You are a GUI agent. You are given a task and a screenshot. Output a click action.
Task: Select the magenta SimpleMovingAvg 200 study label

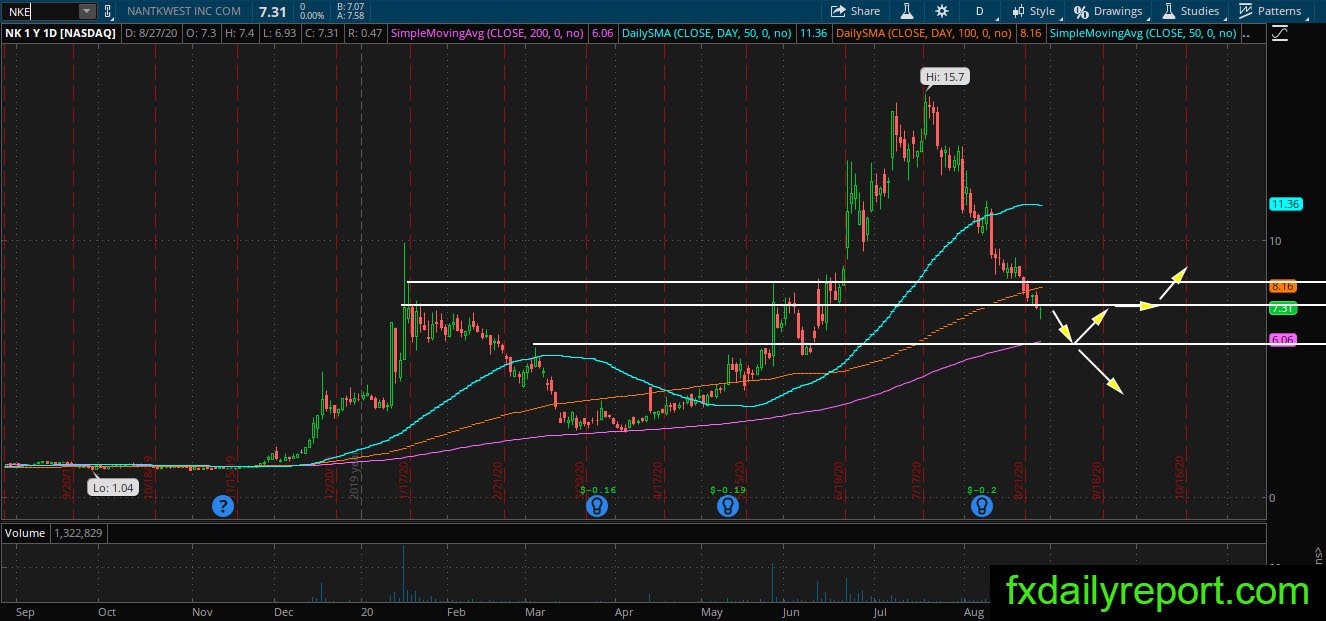pos(489,33)
